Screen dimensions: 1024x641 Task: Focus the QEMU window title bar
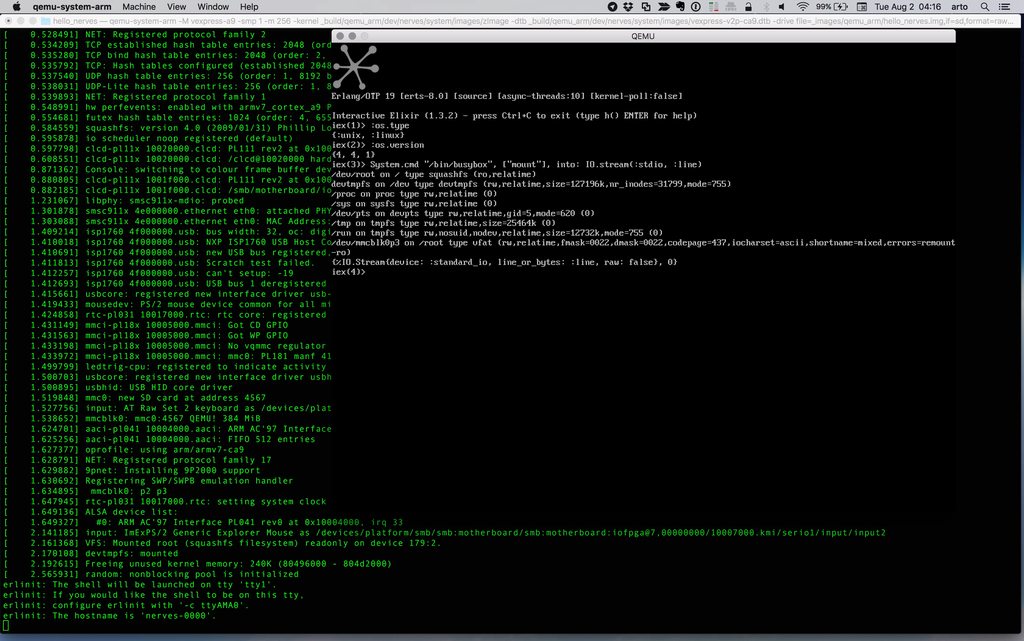pyautogui.click(x=643, y=35)
